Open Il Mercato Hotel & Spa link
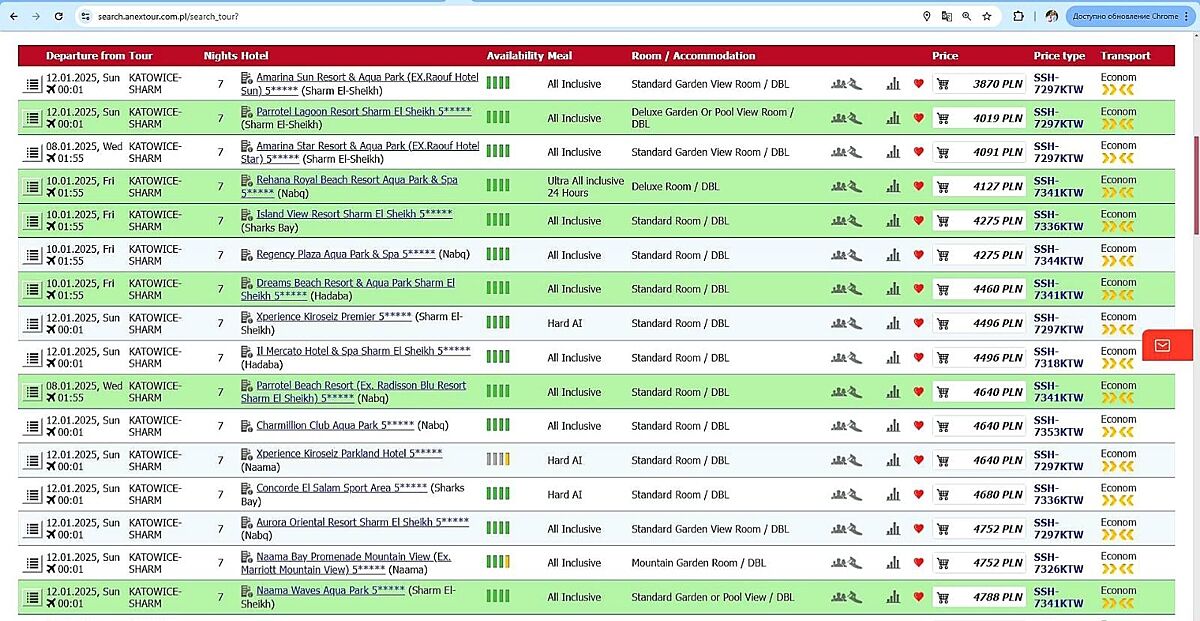This screenshot has width=1200, height=621. coord(363,352)
